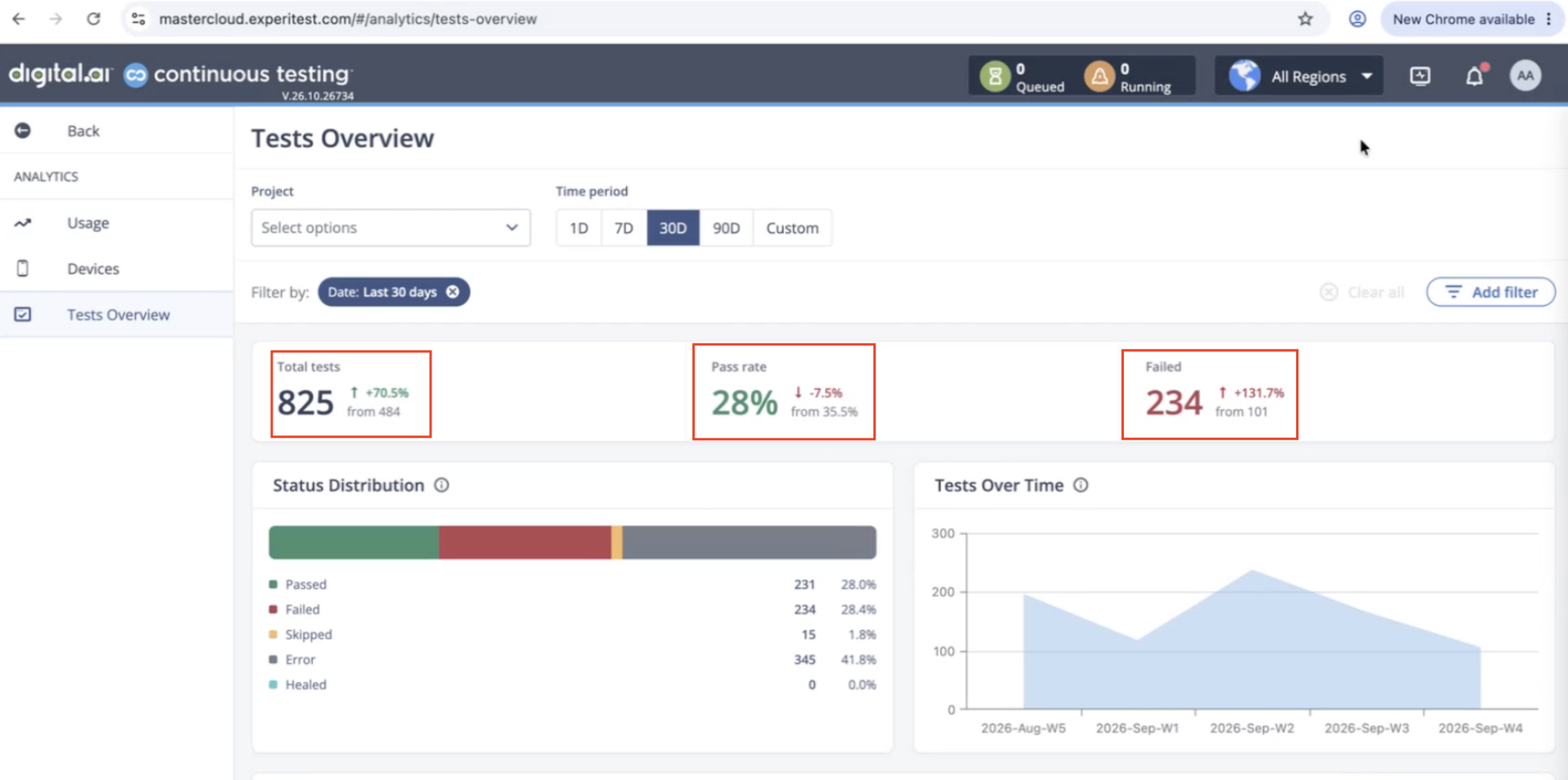Click the Failed 234 card

point(1210,394)
